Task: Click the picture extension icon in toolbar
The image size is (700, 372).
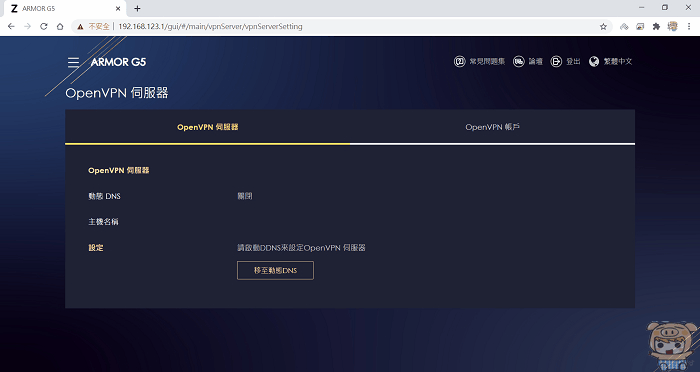Action: 640,27
